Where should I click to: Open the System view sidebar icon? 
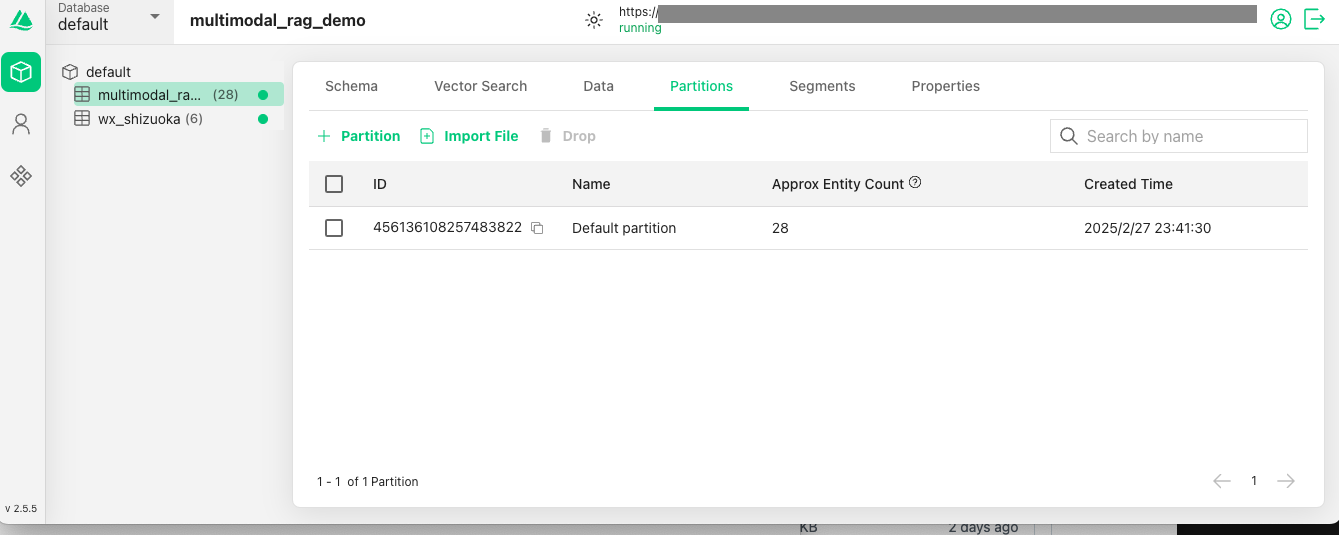pos(21,176)
